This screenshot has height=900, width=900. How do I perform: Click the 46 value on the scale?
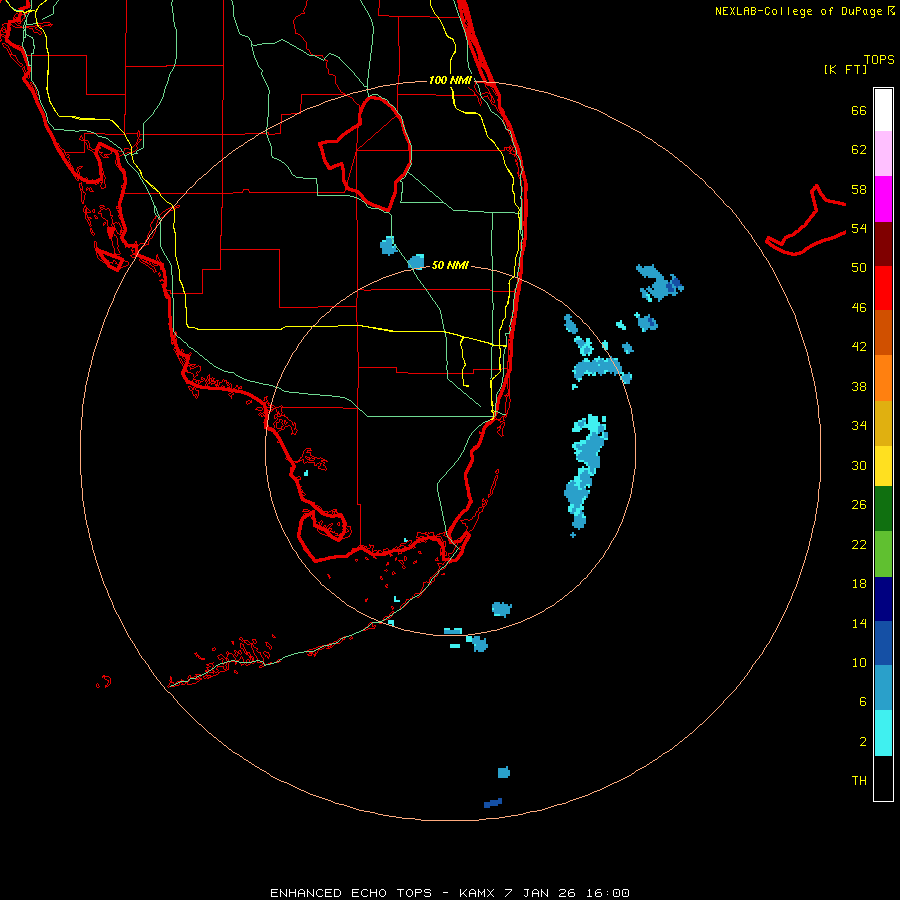[x=859, y=308]
